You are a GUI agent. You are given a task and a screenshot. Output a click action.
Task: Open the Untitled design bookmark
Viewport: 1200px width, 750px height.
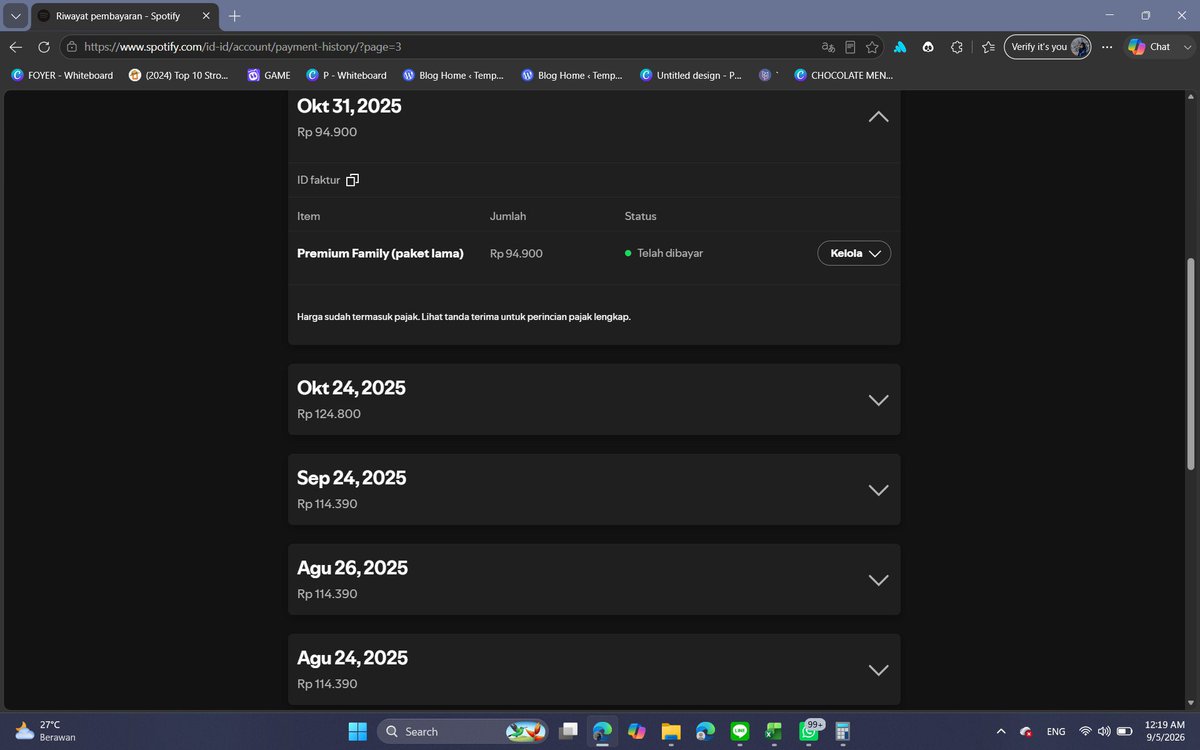(691, 75)
